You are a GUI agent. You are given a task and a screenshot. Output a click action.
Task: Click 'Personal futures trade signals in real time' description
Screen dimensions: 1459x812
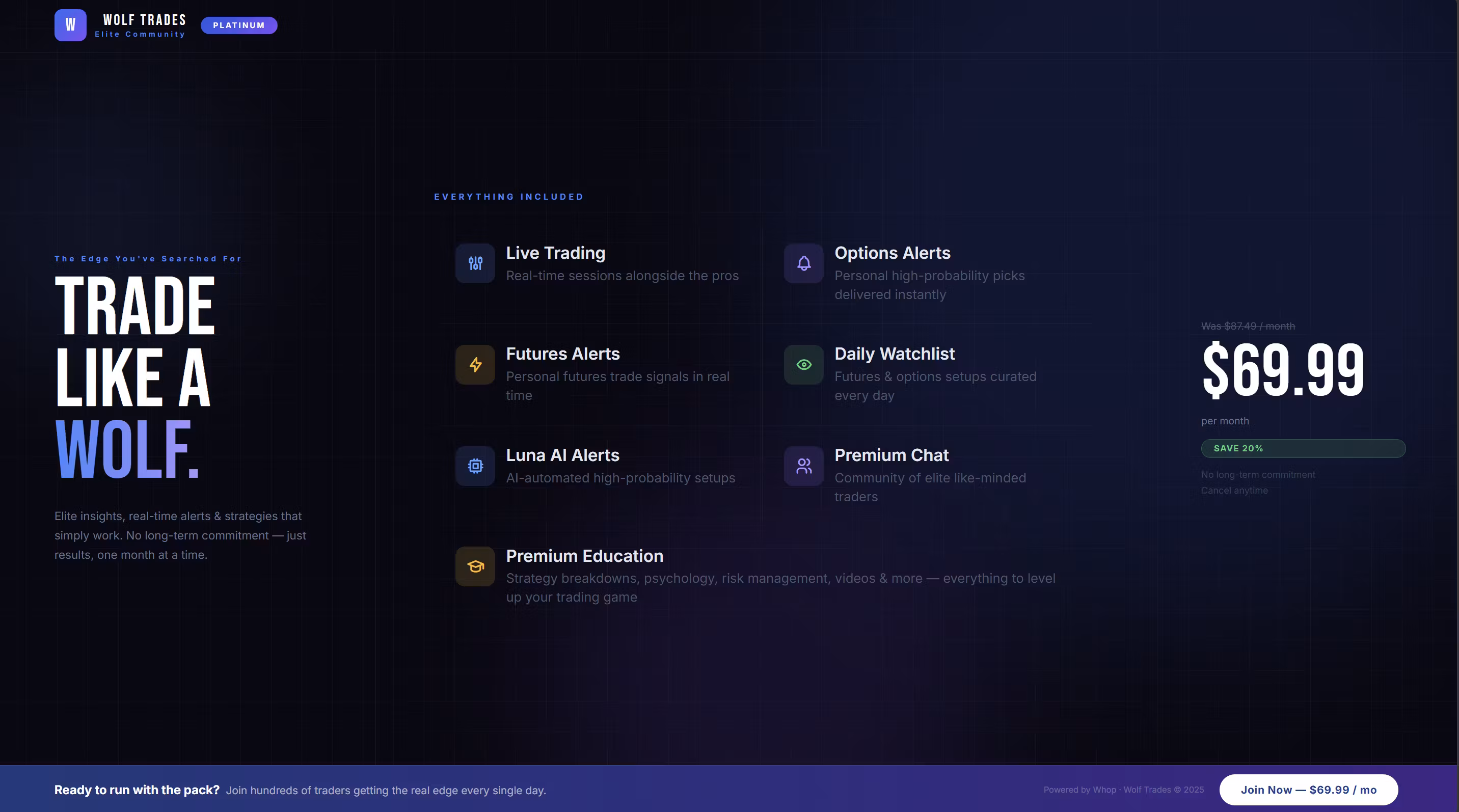618,386
